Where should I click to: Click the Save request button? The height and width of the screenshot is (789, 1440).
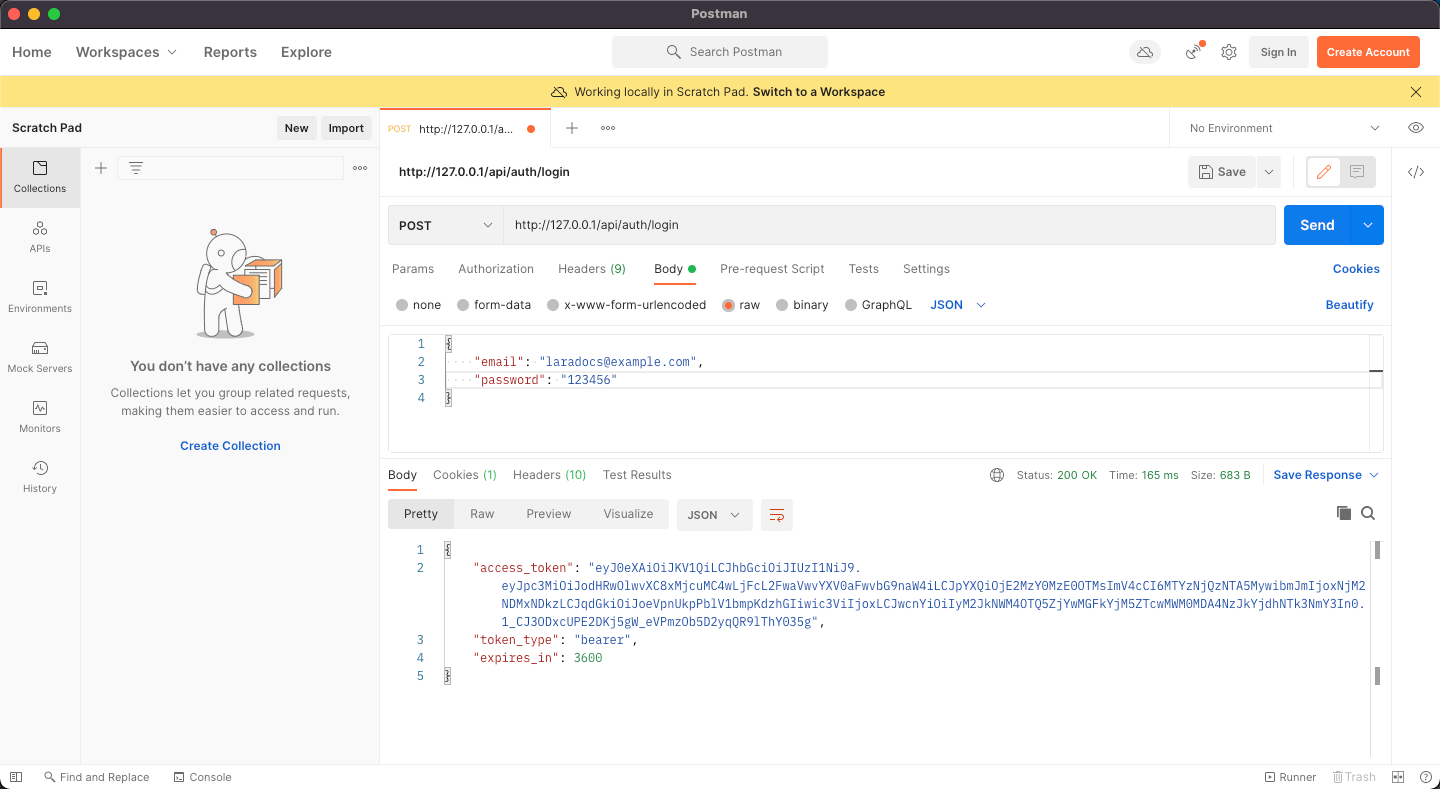coord(1222,172)
